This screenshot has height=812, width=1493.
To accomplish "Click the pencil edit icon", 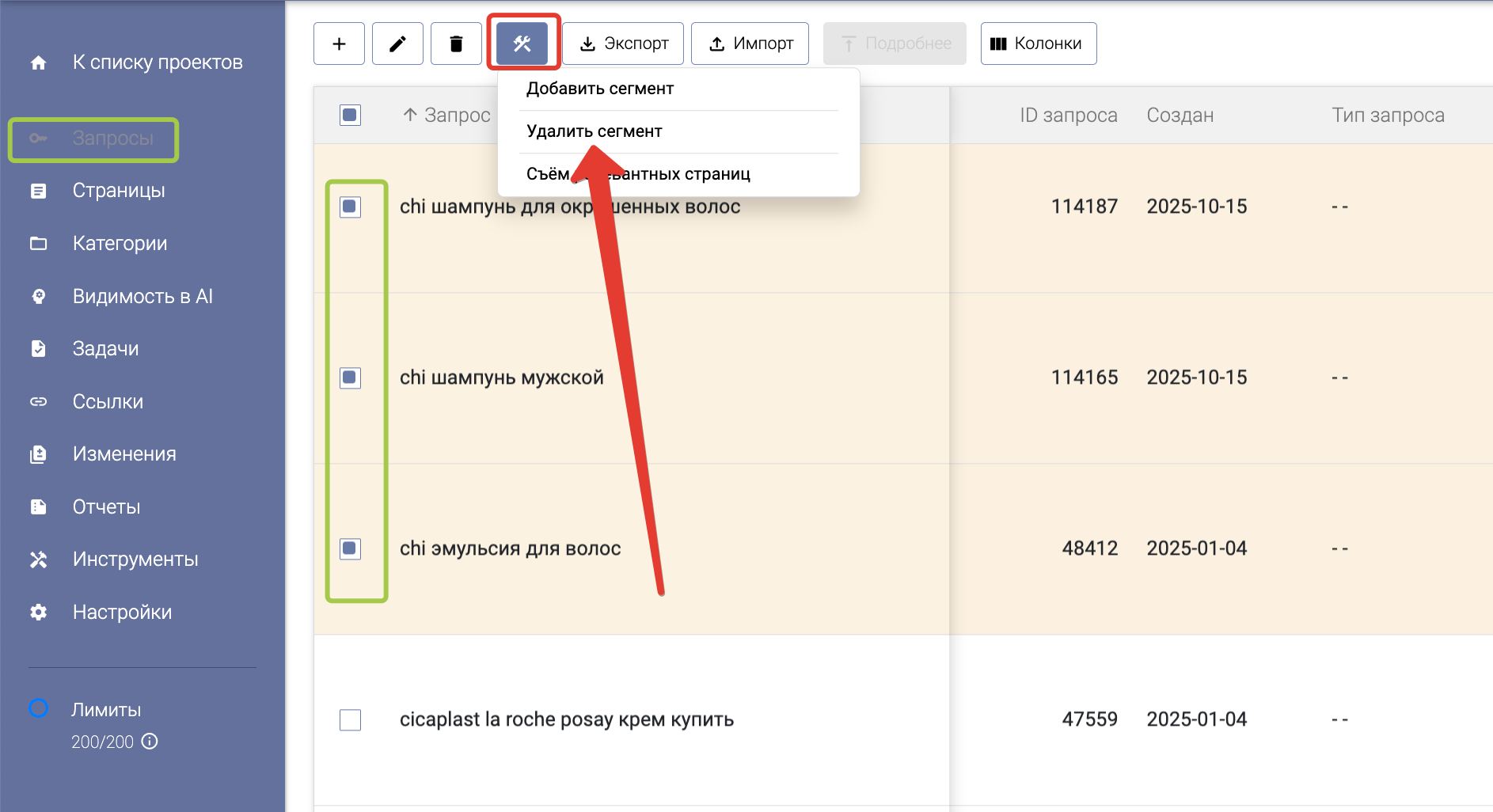I will [x=397, y=44].
